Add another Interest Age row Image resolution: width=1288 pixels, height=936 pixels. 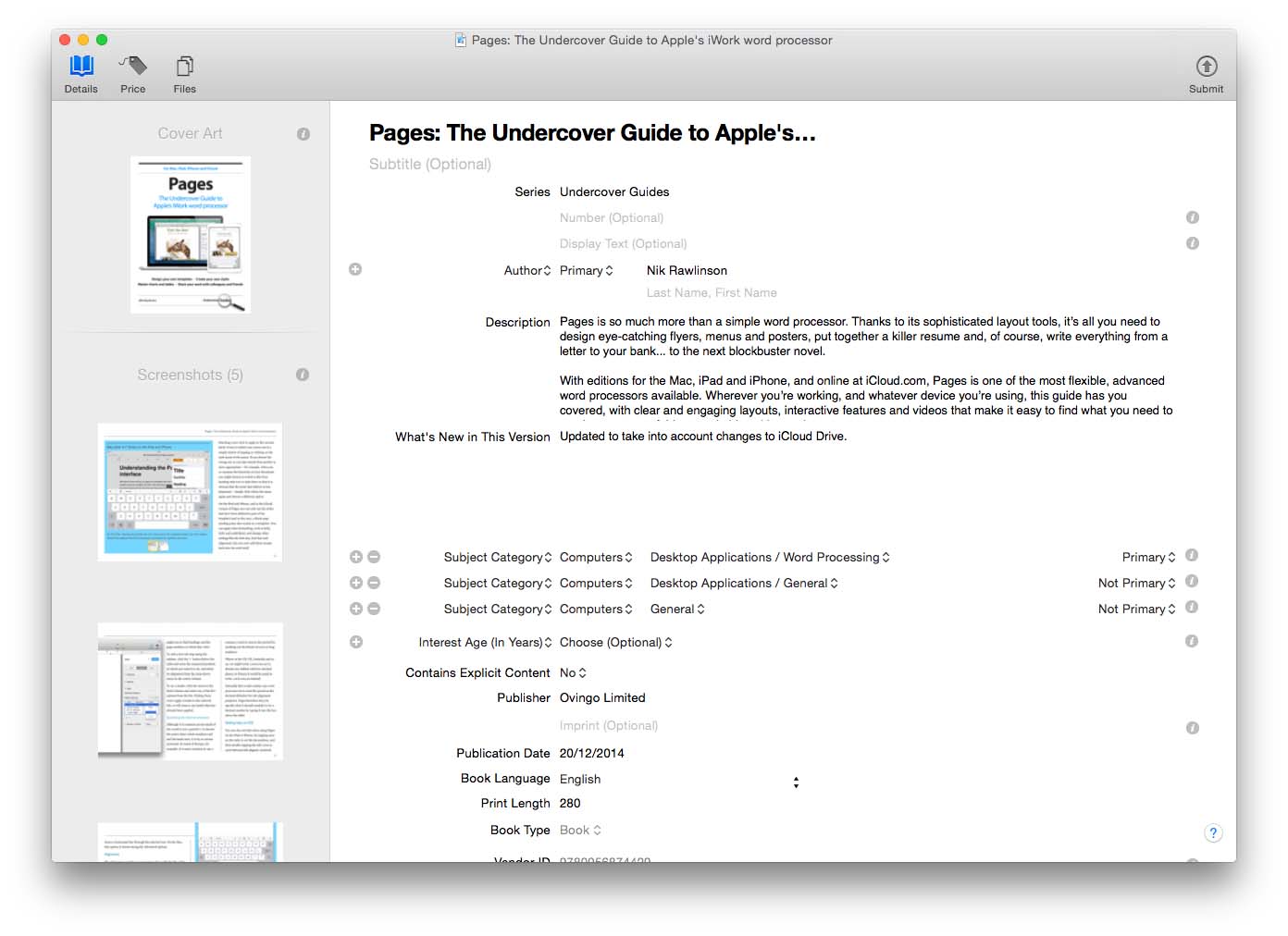(x=356, y=642)
